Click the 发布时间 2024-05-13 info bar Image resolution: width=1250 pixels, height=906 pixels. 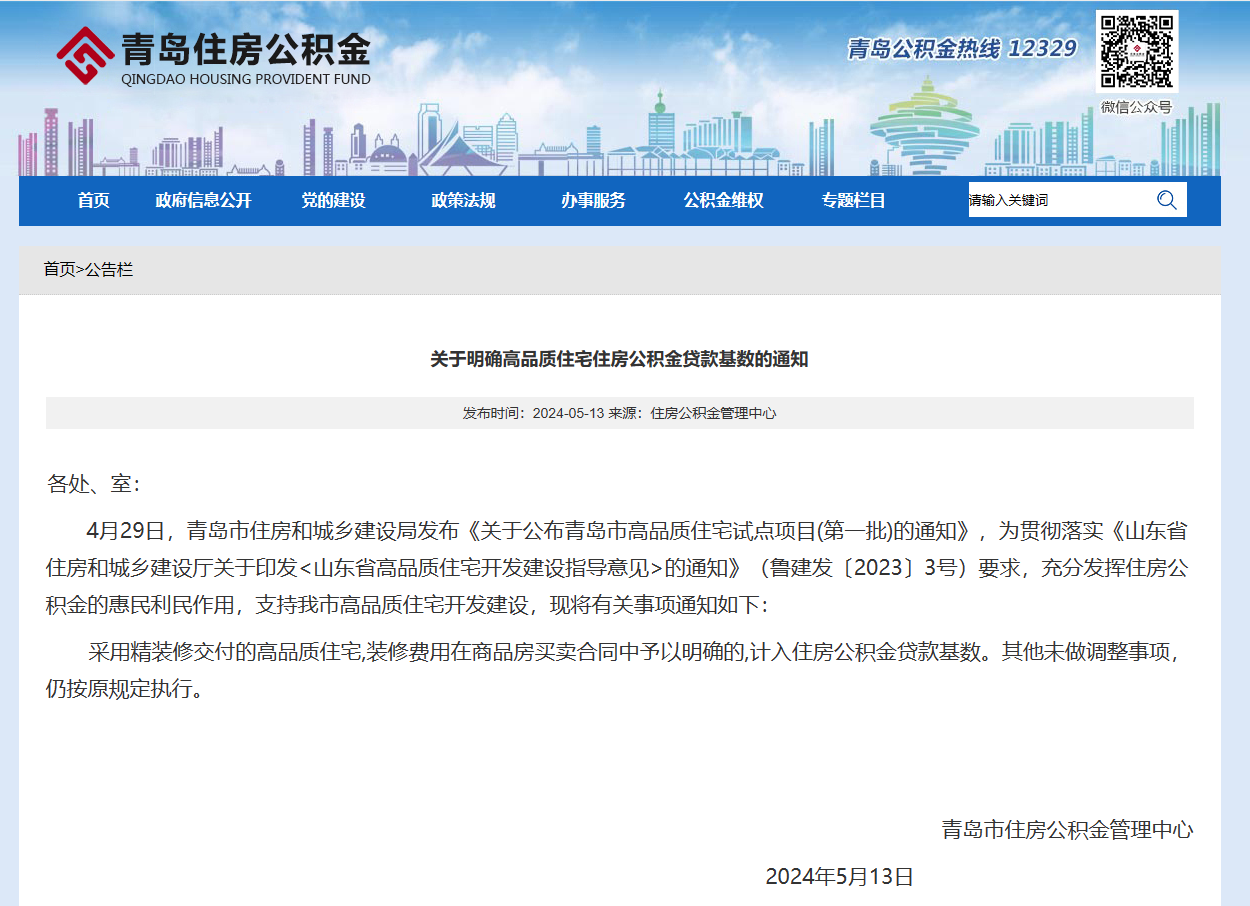[x=619, y=413]
